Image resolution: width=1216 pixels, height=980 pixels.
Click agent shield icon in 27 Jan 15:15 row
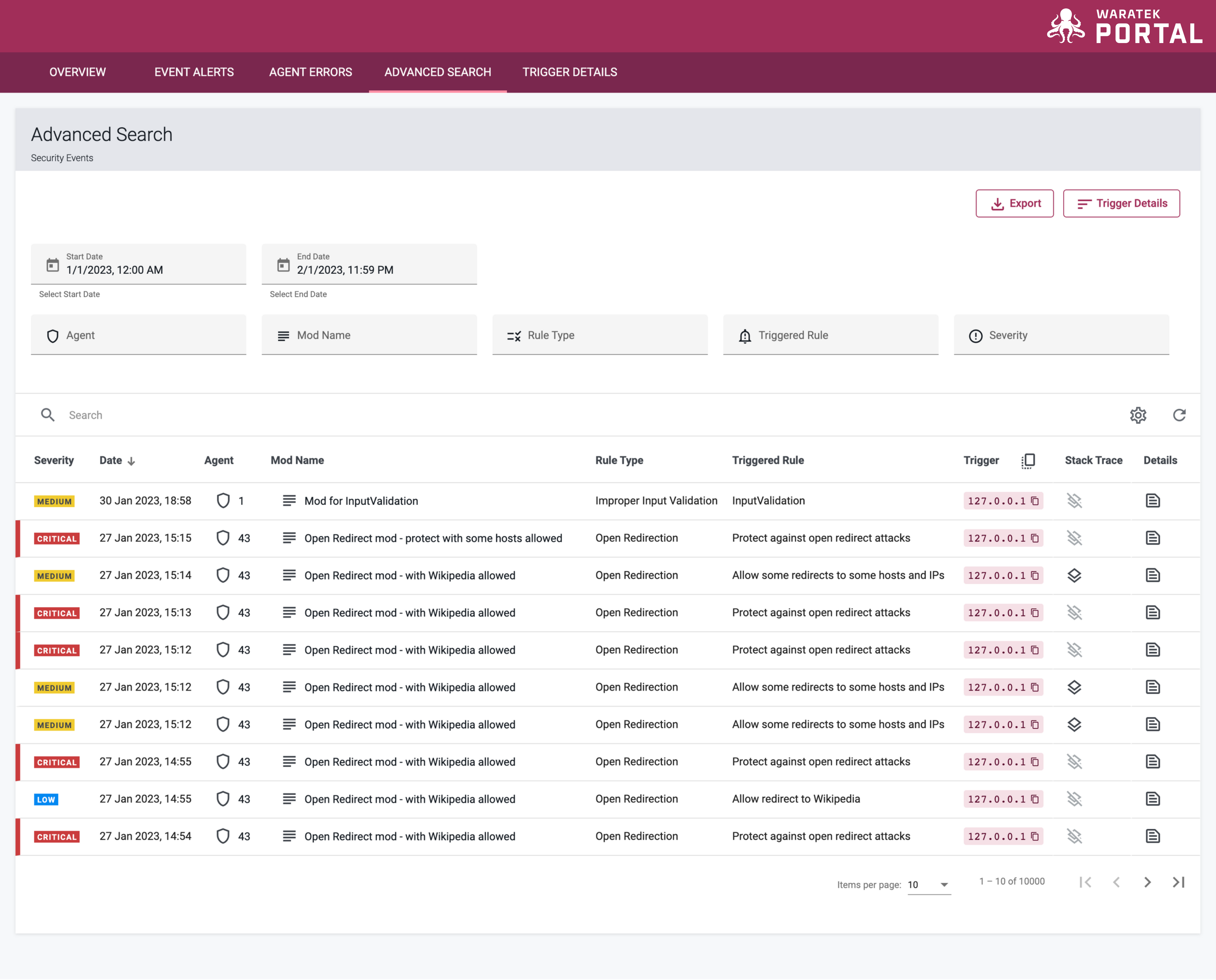(x=223, y=538)
